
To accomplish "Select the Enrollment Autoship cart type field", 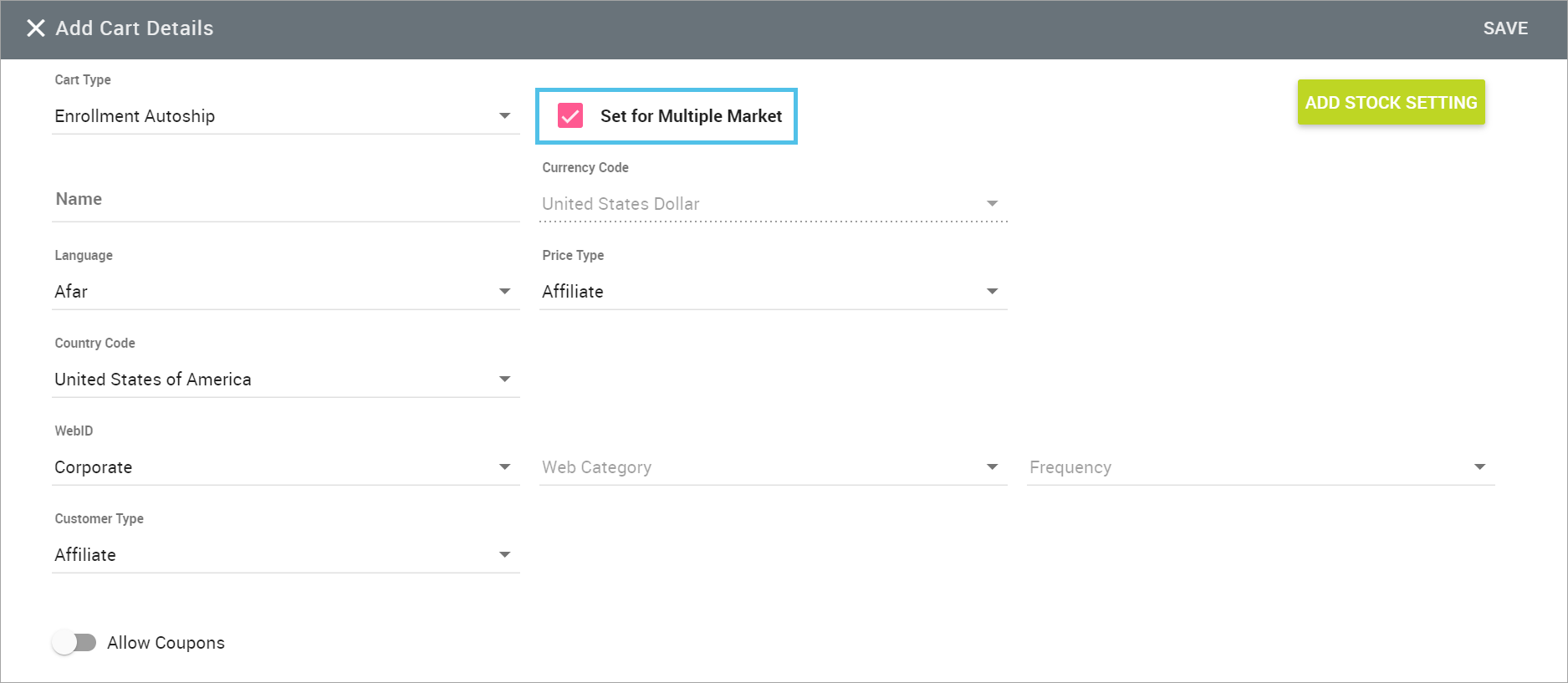I will click(x=135, y=116).
